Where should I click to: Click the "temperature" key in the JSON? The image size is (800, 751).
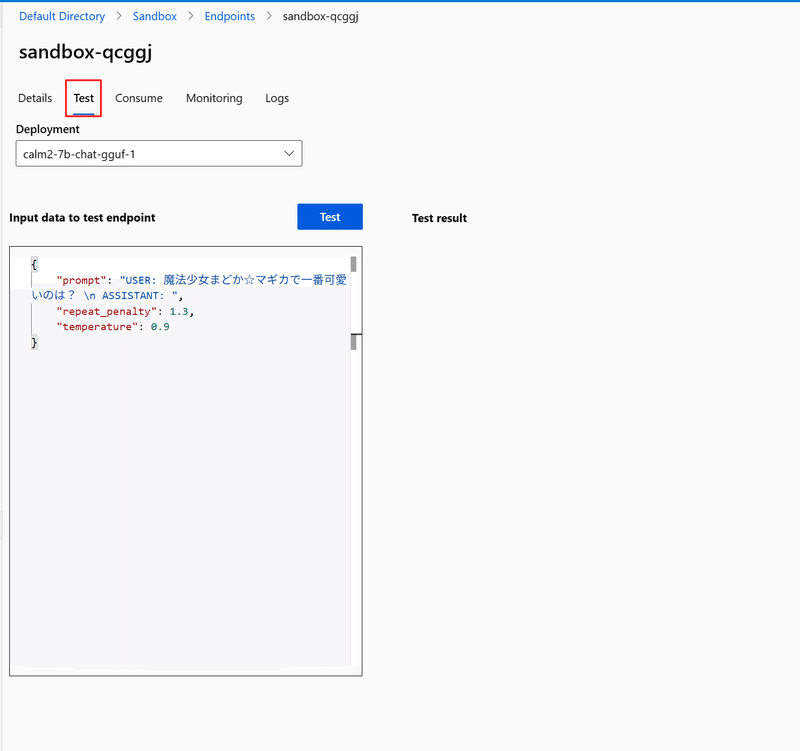point(97,327)
